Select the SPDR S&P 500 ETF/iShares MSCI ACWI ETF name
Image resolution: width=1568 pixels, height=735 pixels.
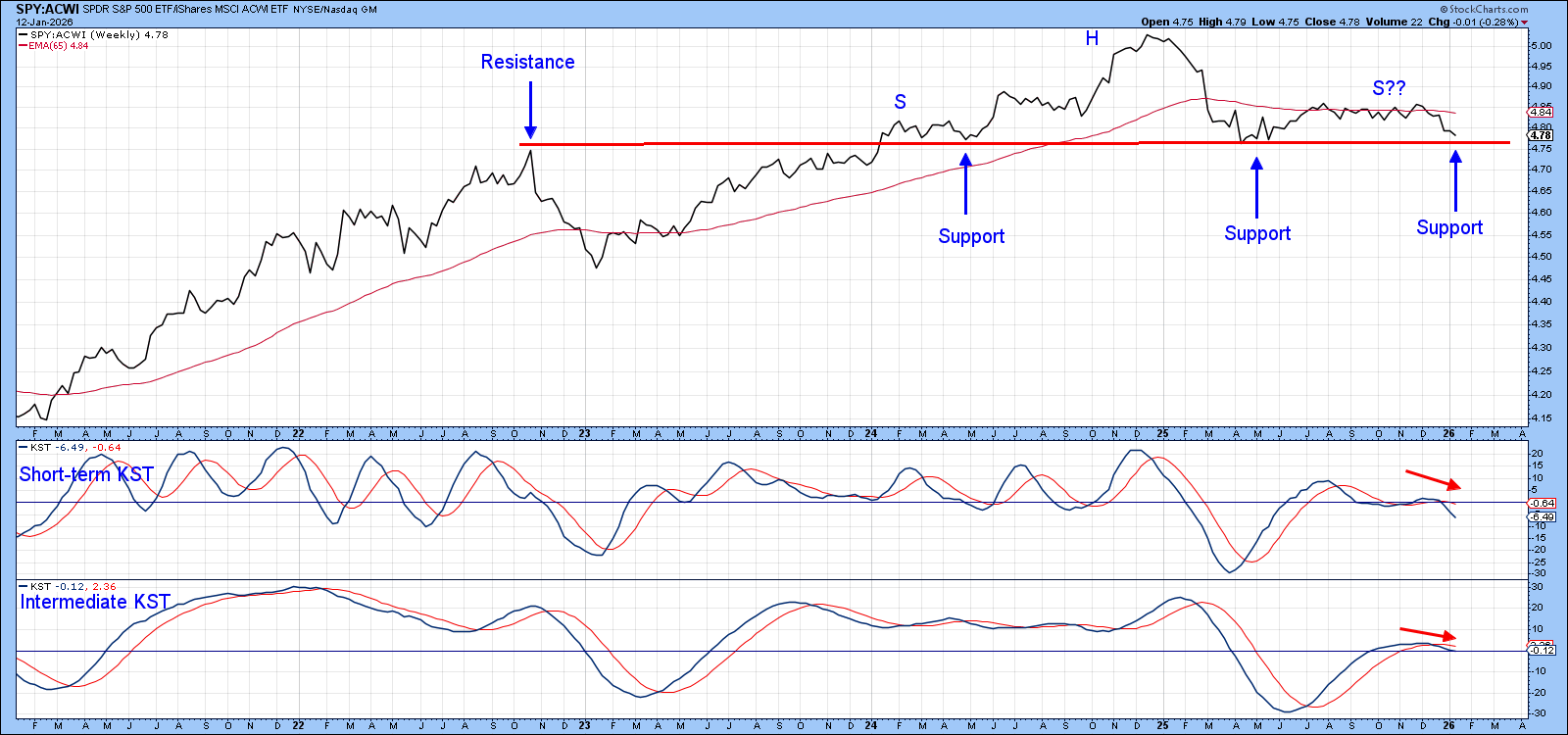coord(185,9)
